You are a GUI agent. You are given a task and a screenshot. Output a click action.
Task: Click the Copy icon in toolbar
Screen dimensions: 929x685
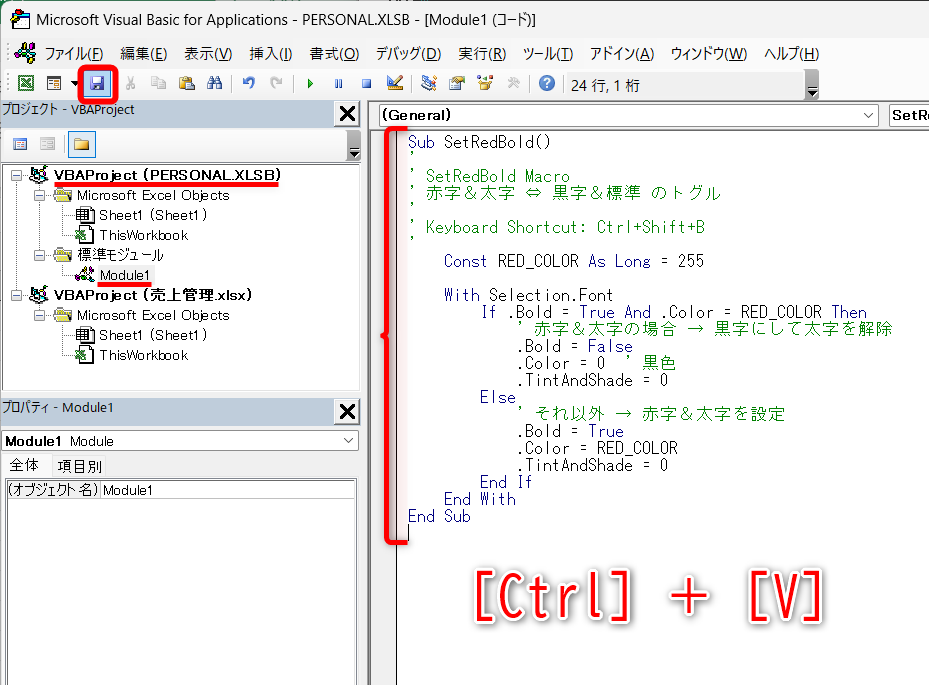(158, 83)
